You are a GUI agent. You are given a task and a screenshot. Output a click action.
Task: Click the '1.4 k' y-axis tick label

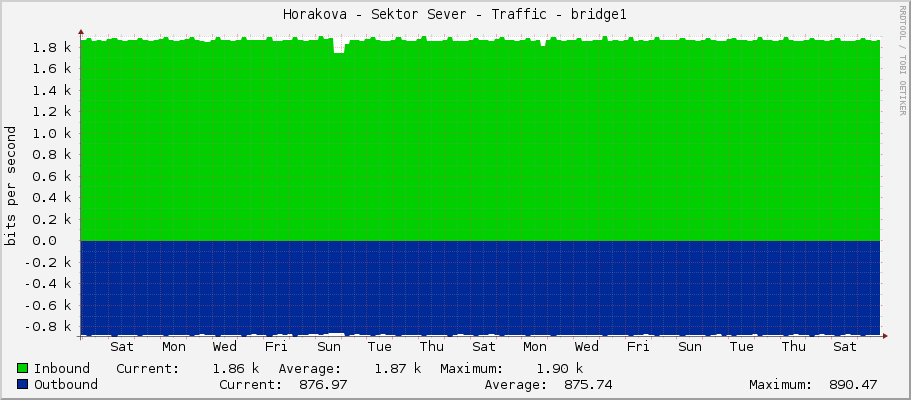click(52, 90)
